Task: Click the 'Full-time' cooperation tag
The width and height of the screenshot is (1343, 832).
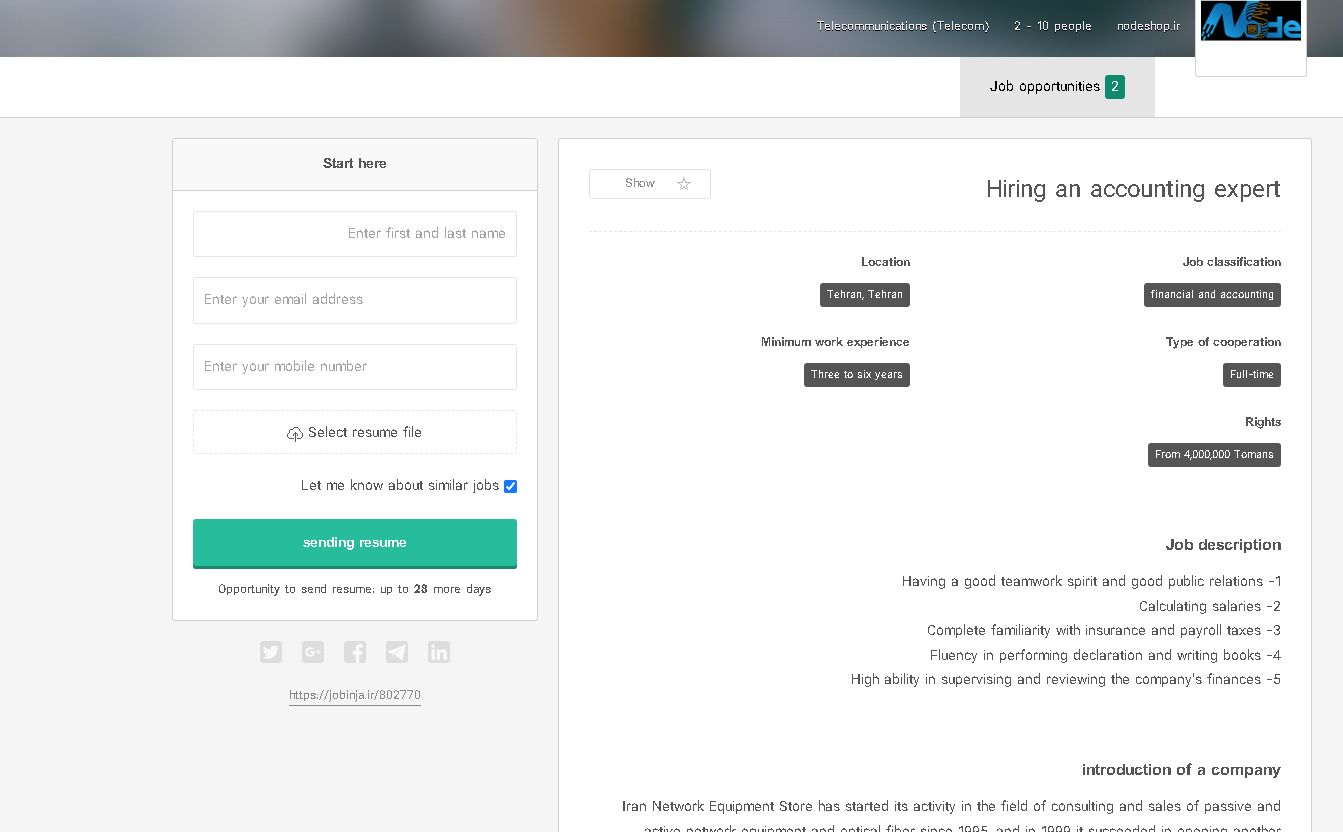Action: point(1251,375)
